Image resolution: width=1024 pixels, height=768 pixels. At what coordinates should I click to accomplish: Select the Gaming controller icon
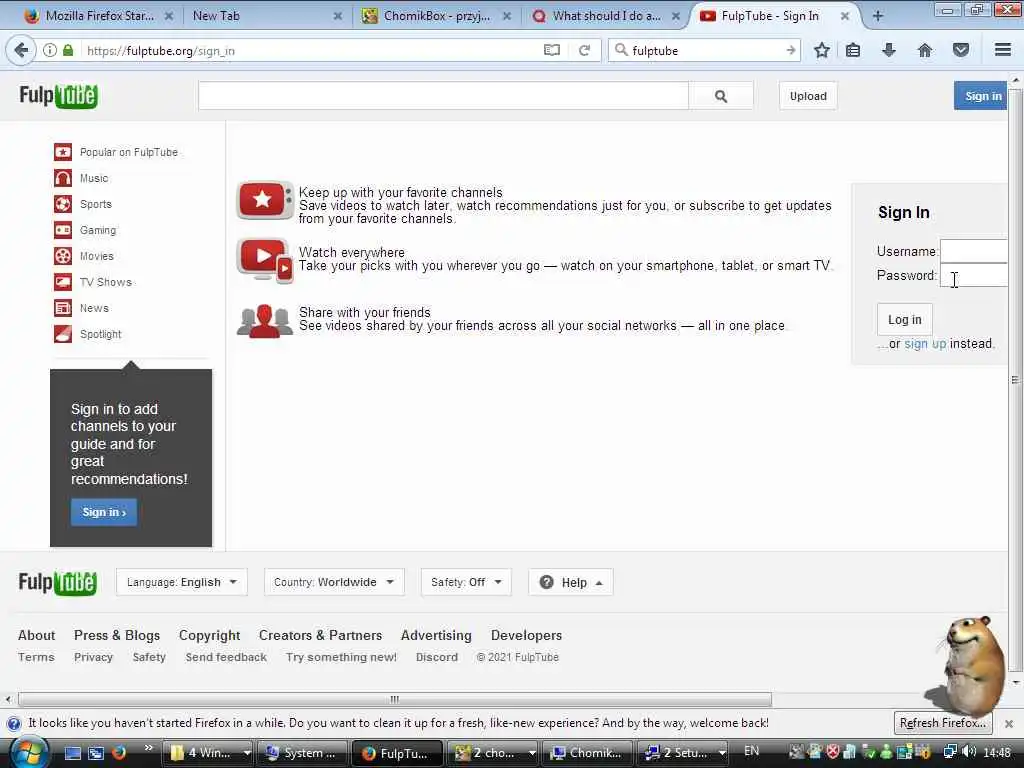pyautogui.click(x=63, y=230)
